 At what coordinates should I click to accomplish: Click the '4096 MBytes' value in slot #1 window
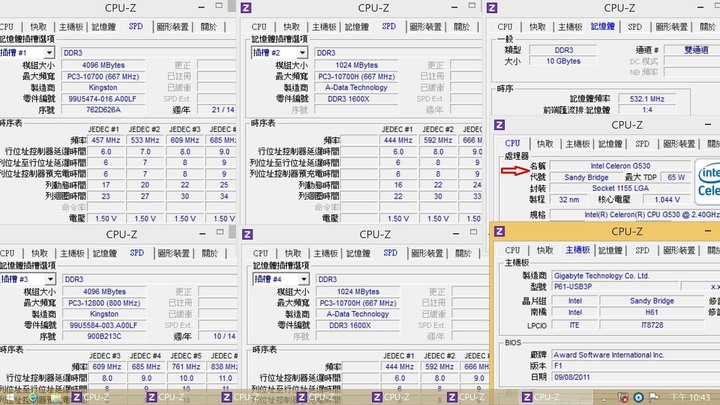click(x=103, y=65)
